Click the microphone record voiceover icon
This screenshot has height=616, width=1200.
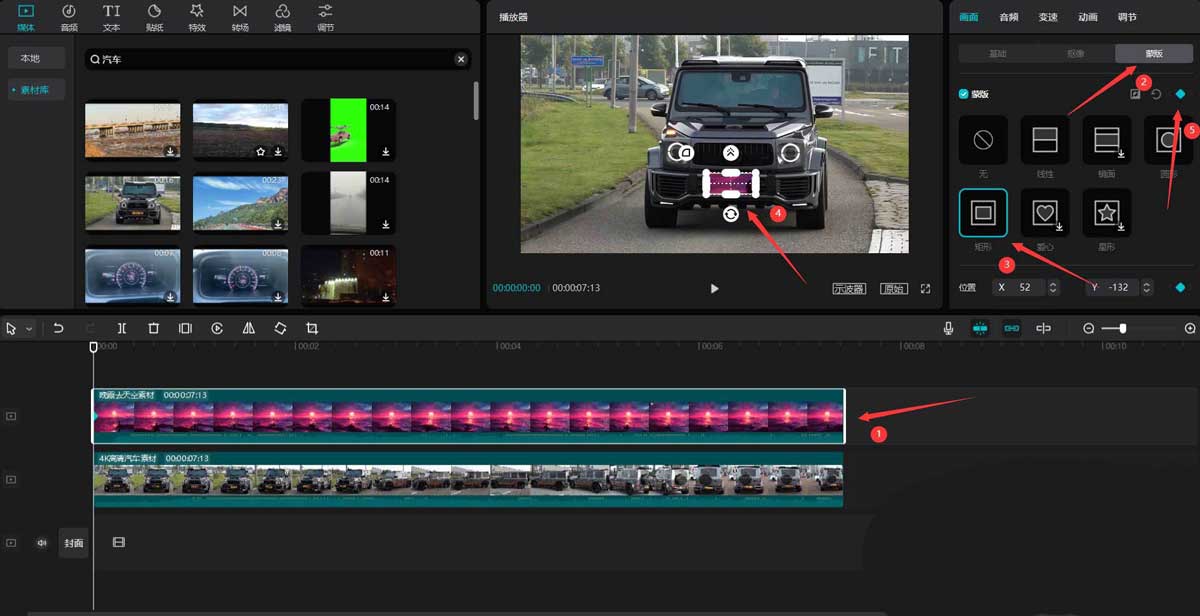click(x=948, y=328)
